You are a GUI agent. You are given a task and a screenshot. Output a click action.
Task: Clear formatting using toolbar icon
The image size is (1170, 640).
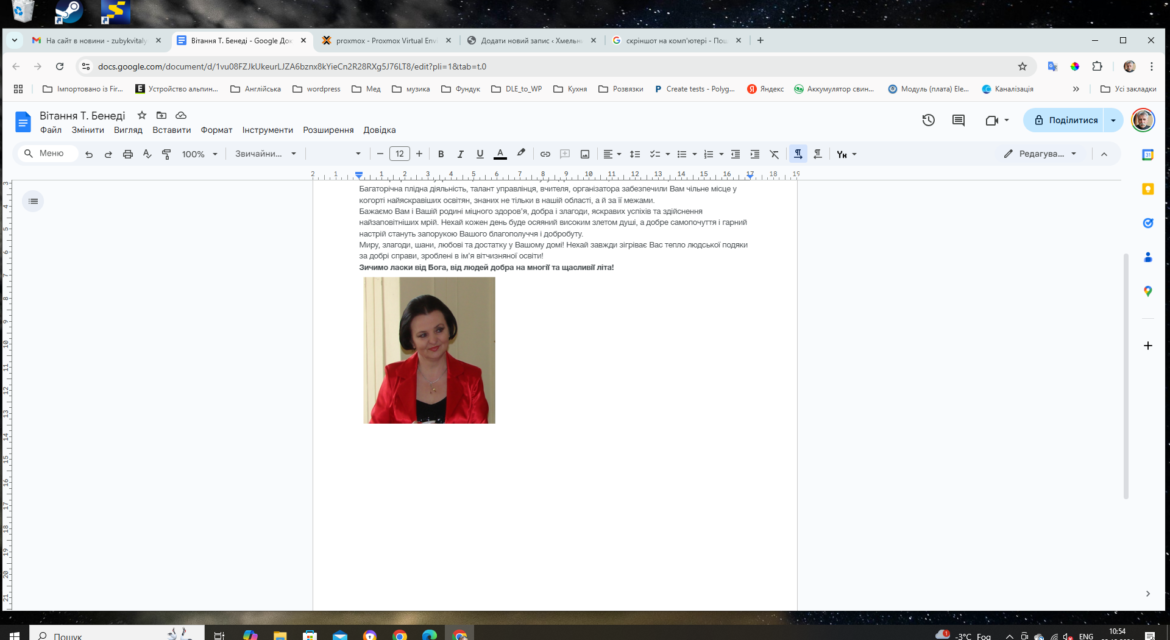pyautogui.click(x=774, y=154)
